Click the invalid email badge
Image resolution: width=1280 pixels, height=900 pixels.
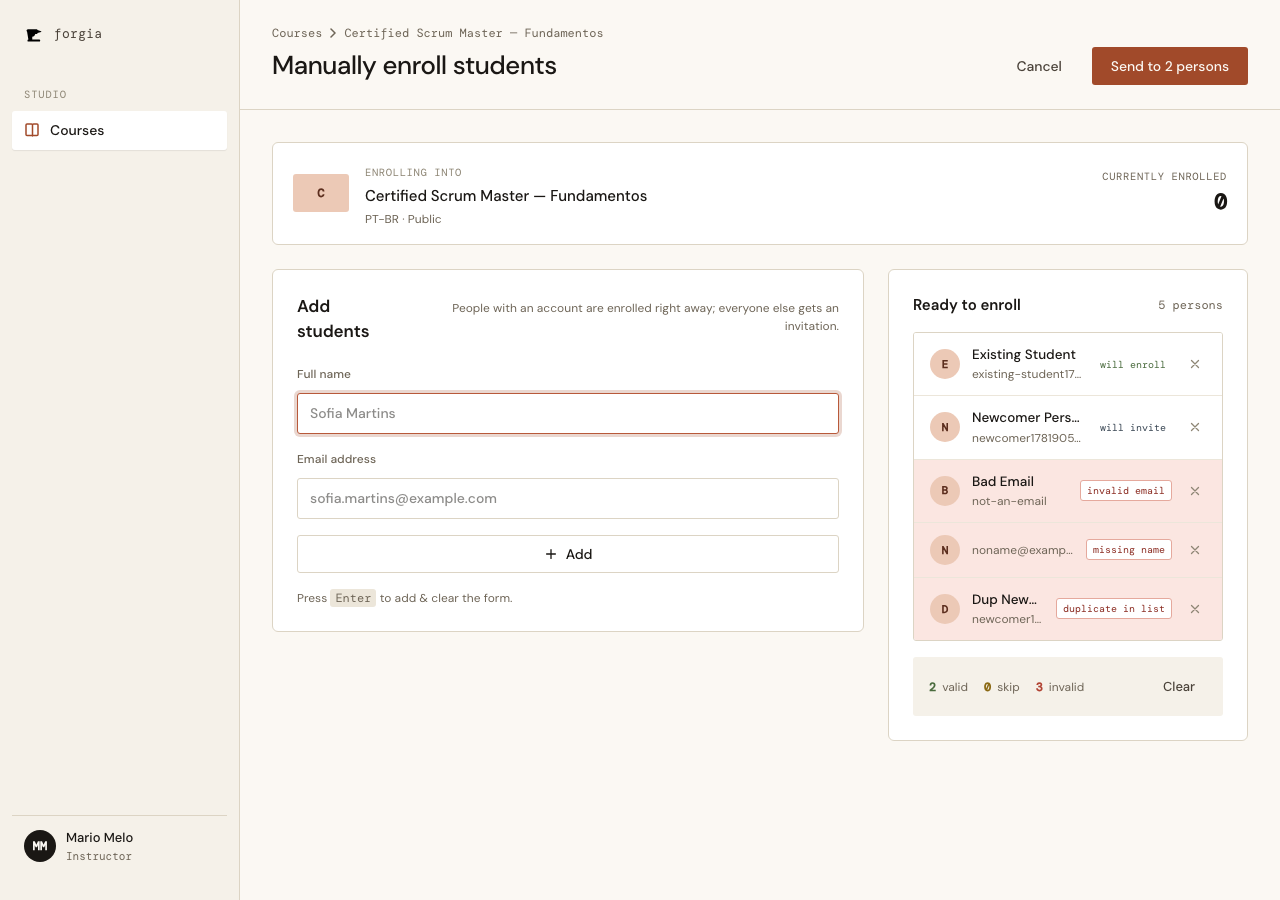[1126, 491]
